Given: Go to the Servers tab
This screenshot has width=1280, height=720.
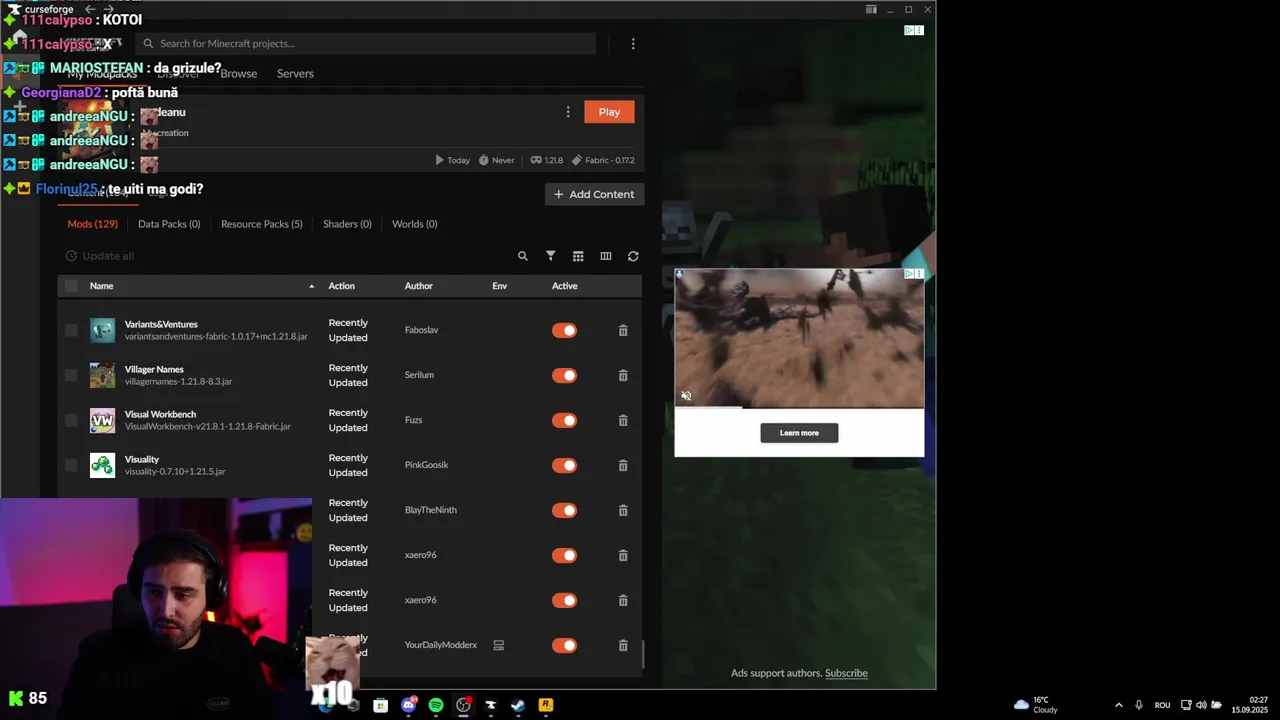Looking at the screenshot, I should tap(295, 74).
